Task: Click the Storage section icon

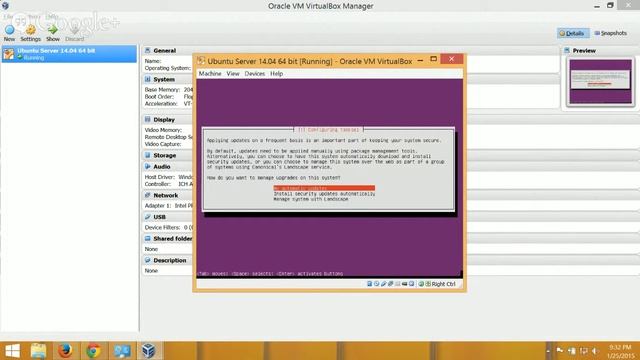Action: [x=148, y=155]
